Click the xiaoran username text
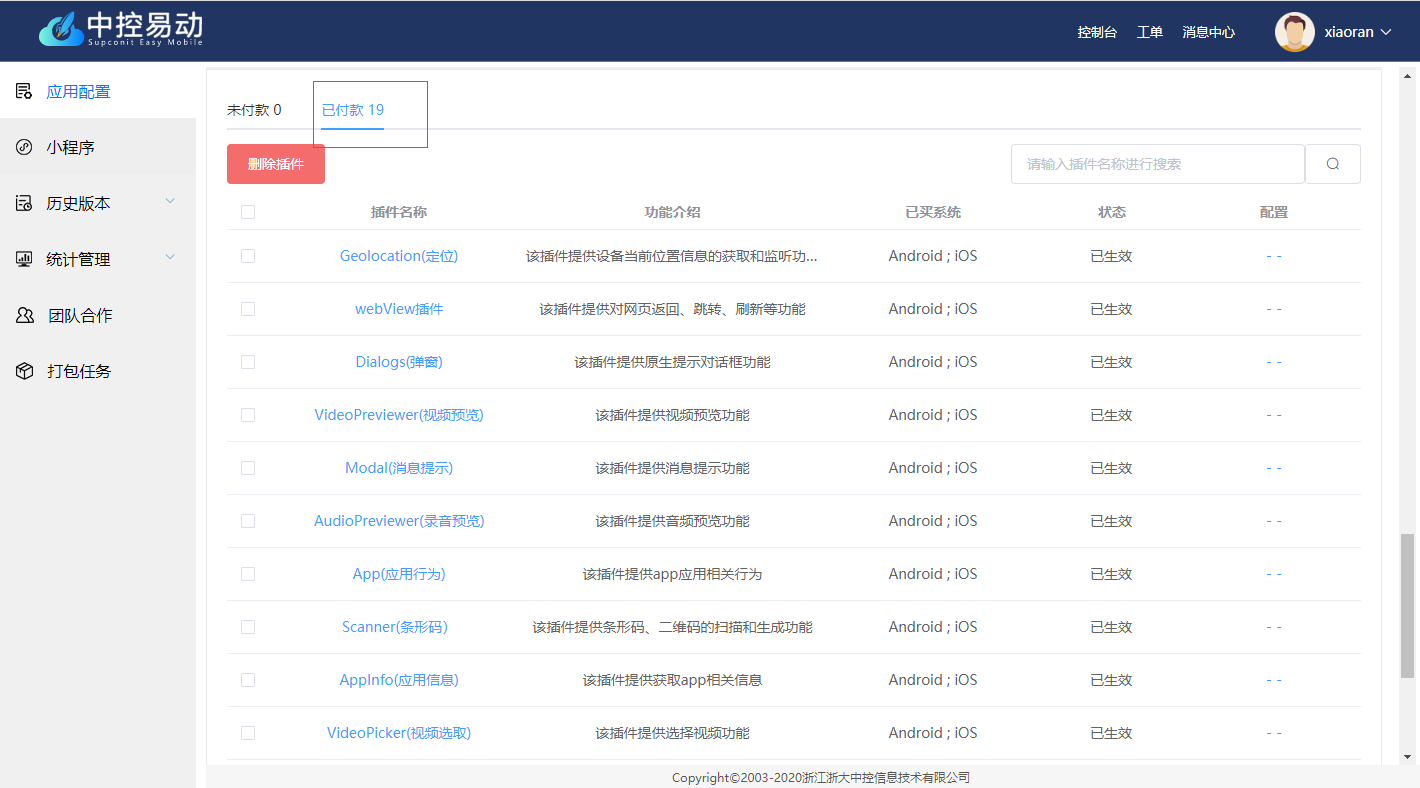The image size is (1420, 788). (1349, 32)
